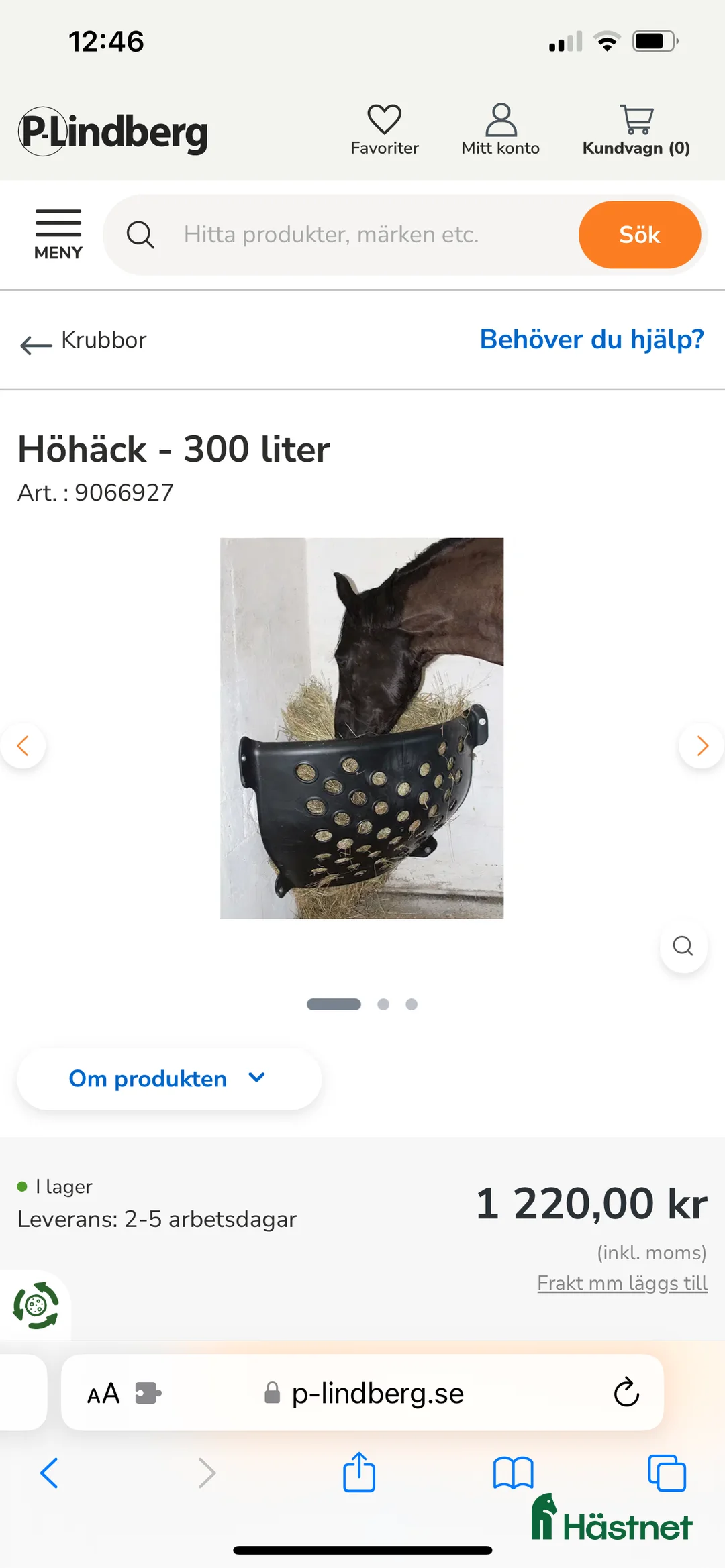The image size is (725, 1568).
Task: Open Safari bookmarks book icon
Action: (x=514, y=1473)
